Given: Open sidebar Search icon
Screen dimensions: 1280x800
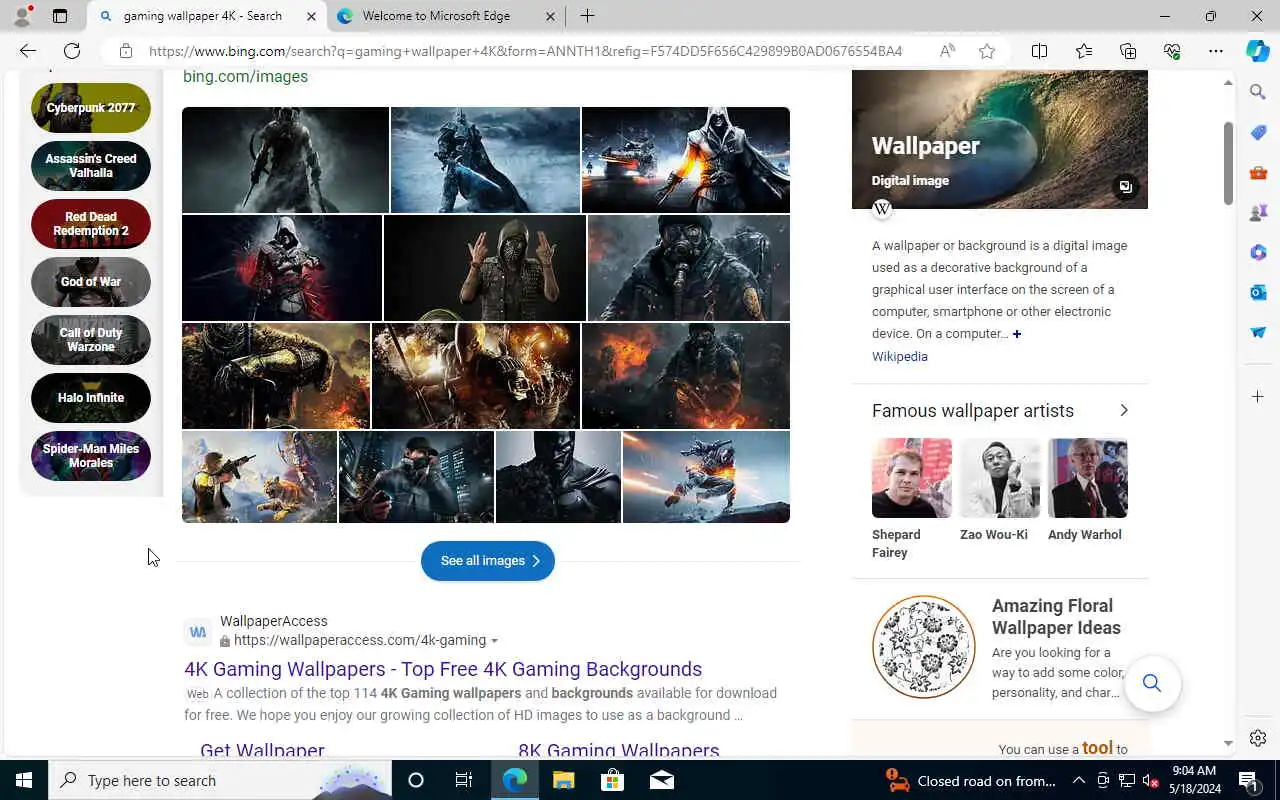Looking at the screenshot, I should (1258, 92).
